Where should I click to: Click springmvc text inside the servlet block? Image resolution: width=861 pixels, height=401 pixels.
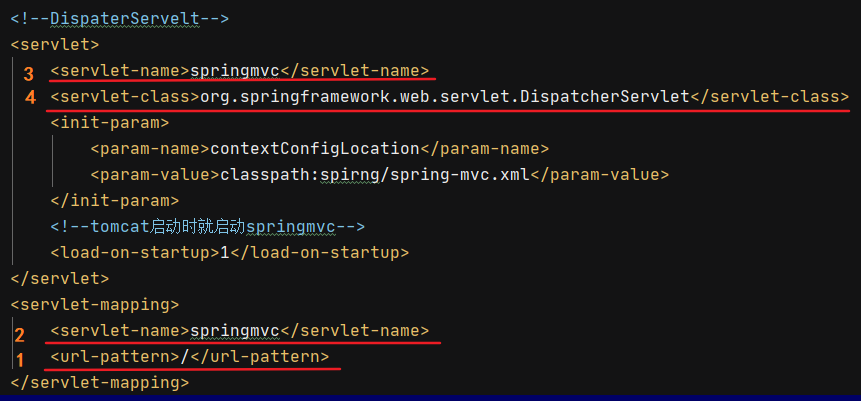pos(235,71)
